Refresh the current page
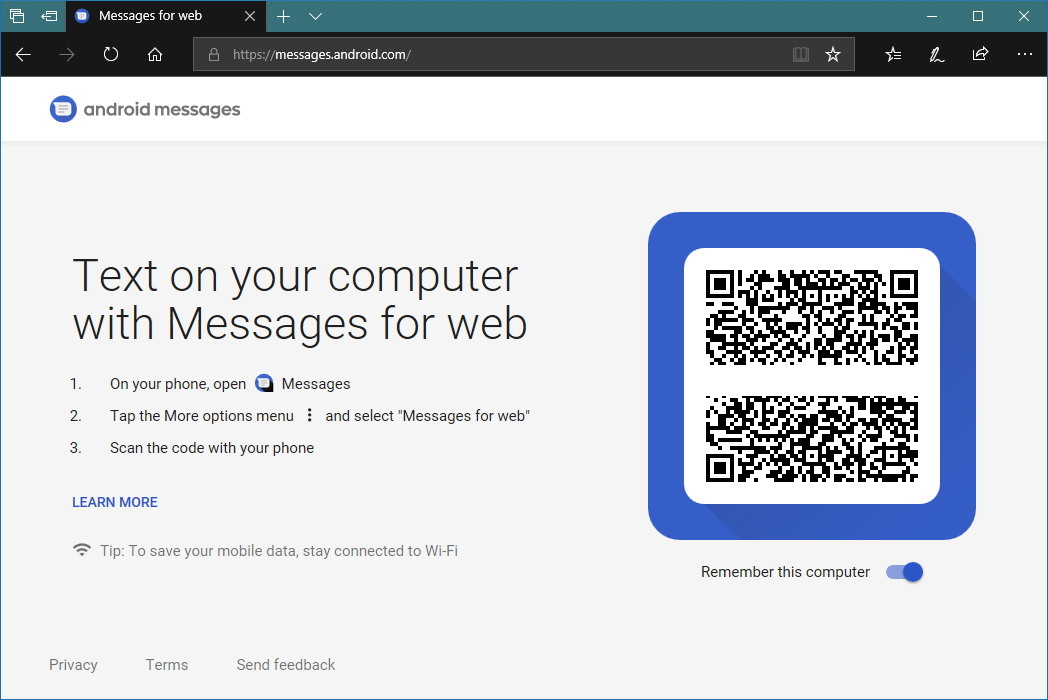 [110, 54]
